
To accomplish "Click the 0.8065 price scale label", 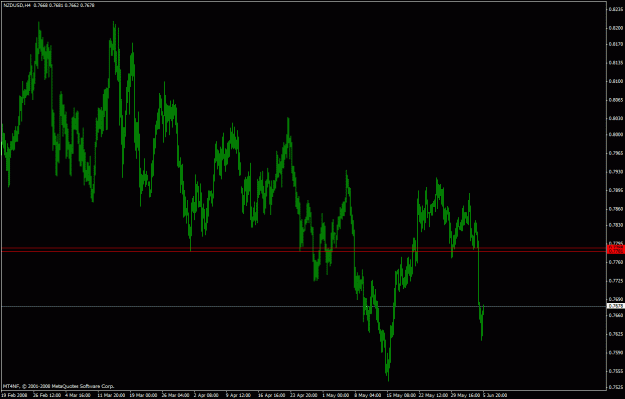I will [x=616, y=100].
